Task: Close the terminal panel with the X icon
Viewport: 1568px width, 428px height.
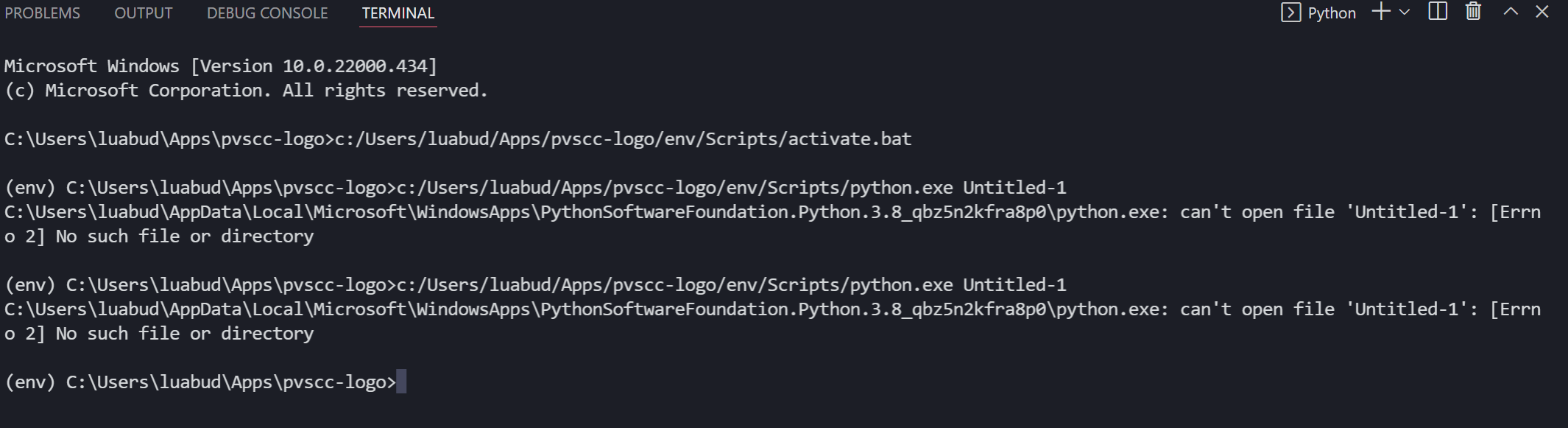Action: click(x=1542, y=12)
